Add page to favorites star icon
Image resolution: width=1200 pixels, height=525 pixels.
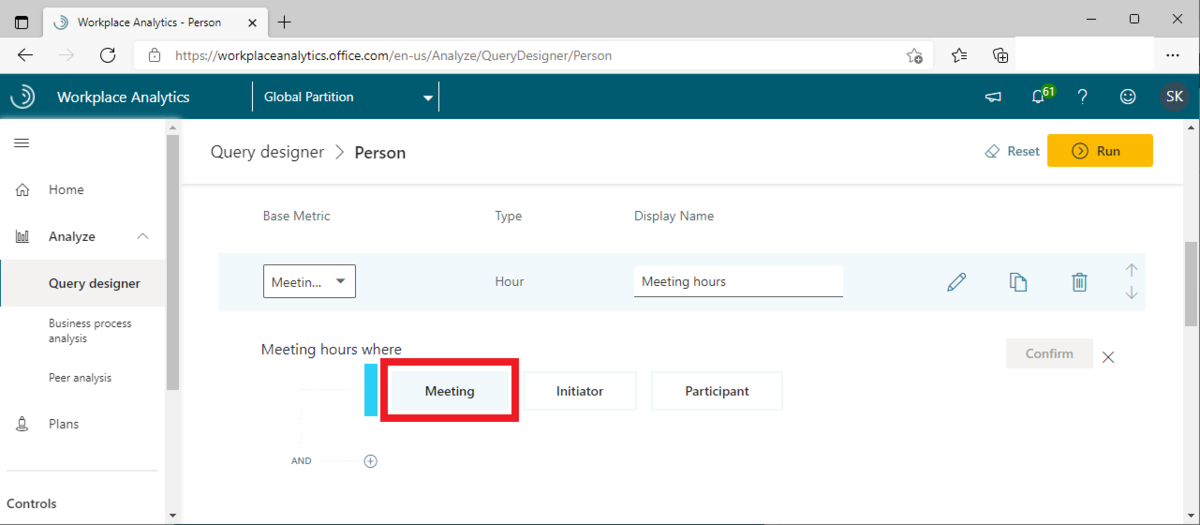tap(914, 56)
